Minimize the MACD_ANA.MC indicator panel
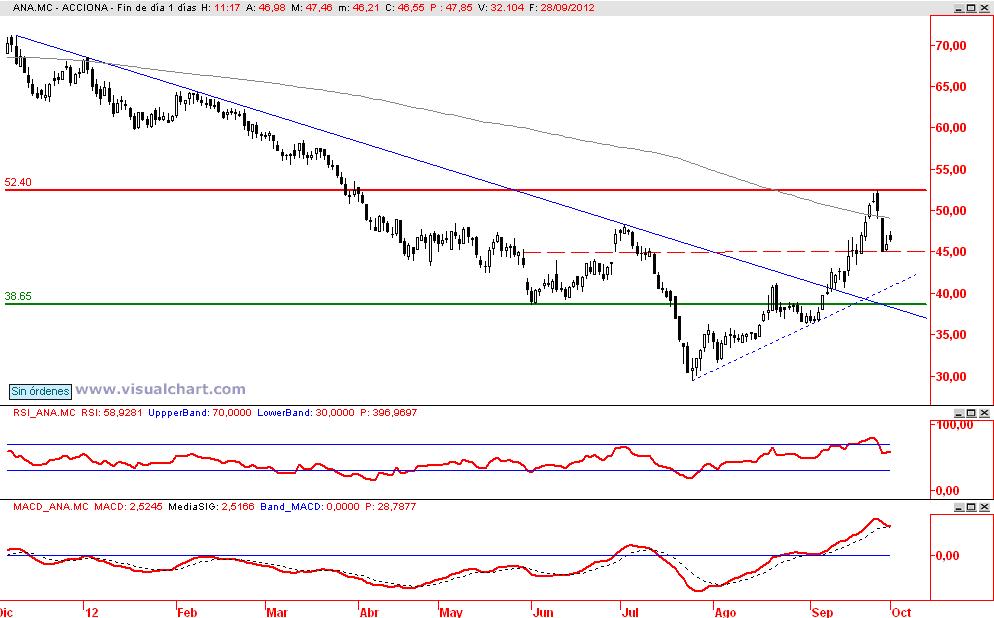This screenshot has width=994, height=618. [x=960, y=507]
